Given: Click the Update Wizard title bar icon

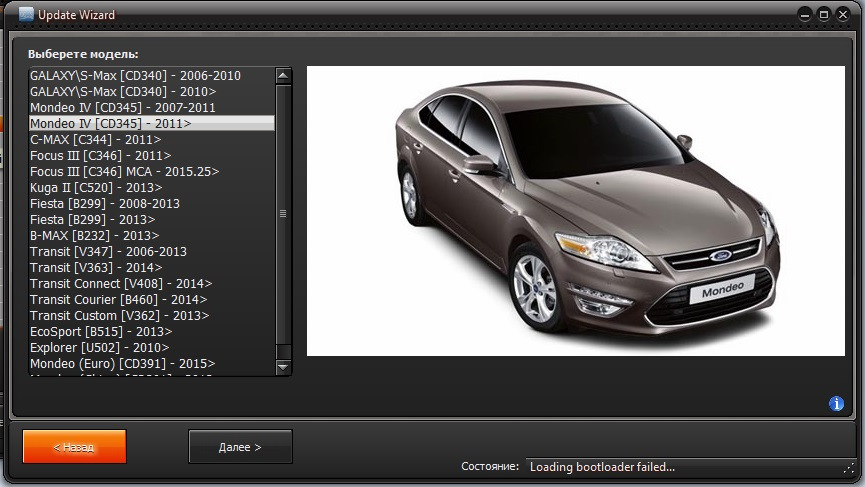Looking at the screenshot, I should 26,15.
